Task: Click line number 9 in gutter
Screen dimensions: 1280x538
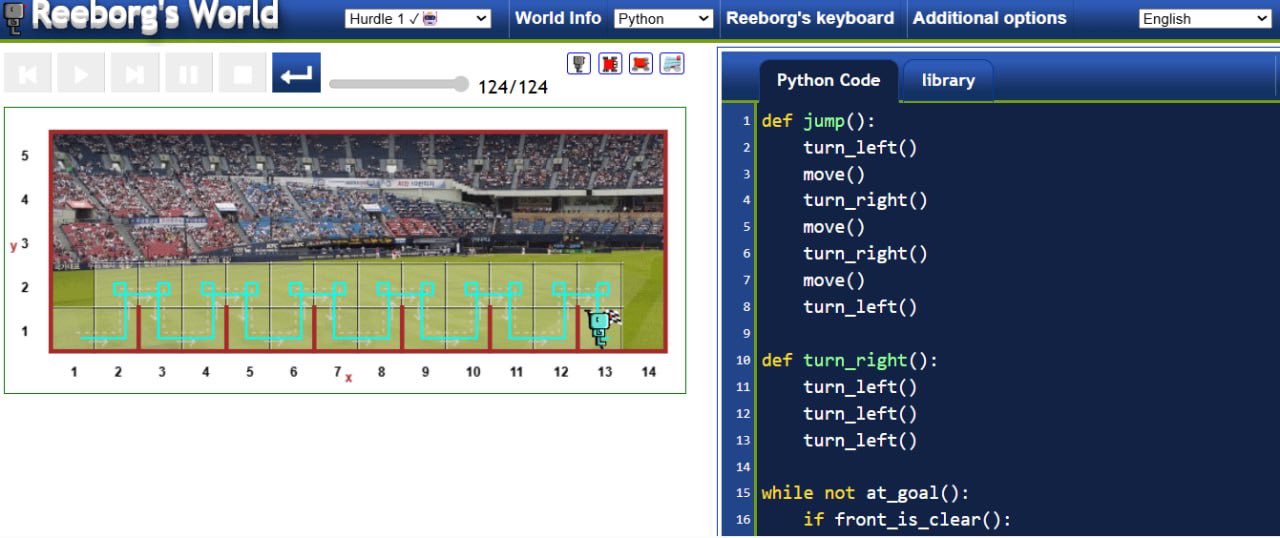Action: (x=746, y=334)
